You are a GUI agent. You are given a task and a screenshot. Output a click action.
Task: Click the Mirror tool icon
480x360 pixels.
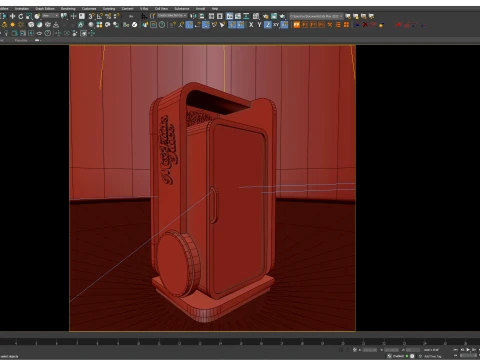click(x=193, y=16)
